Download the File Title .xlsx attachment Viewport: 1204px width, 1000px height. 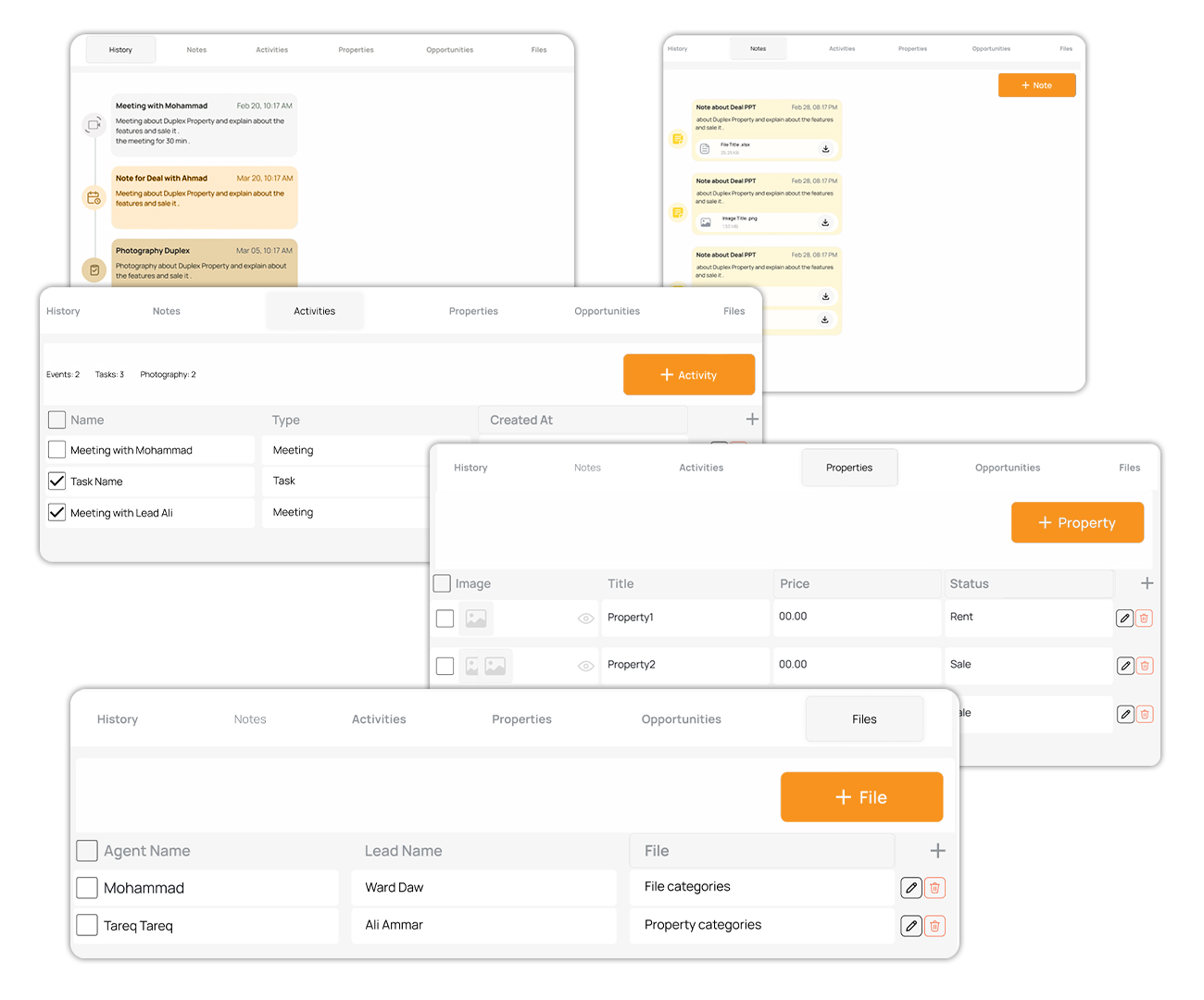pos(825,149)
